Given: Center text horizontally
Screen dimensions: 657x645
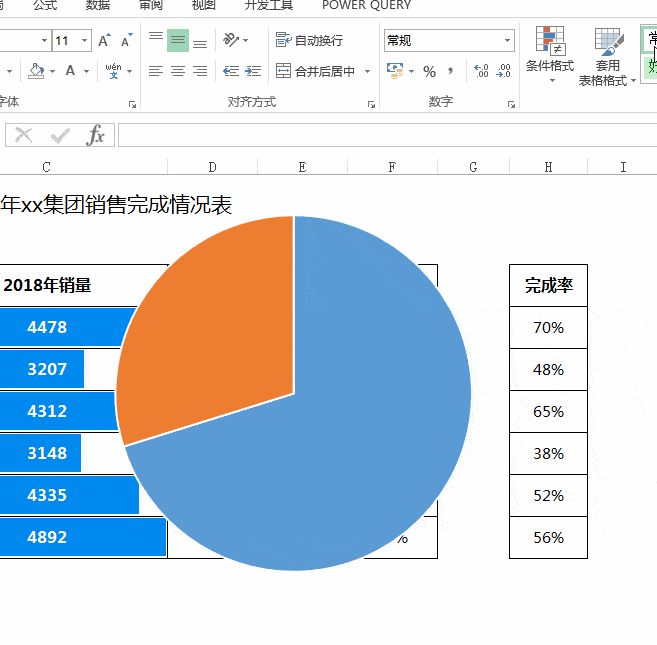Looking at the screenshot, I should [178, 71].
